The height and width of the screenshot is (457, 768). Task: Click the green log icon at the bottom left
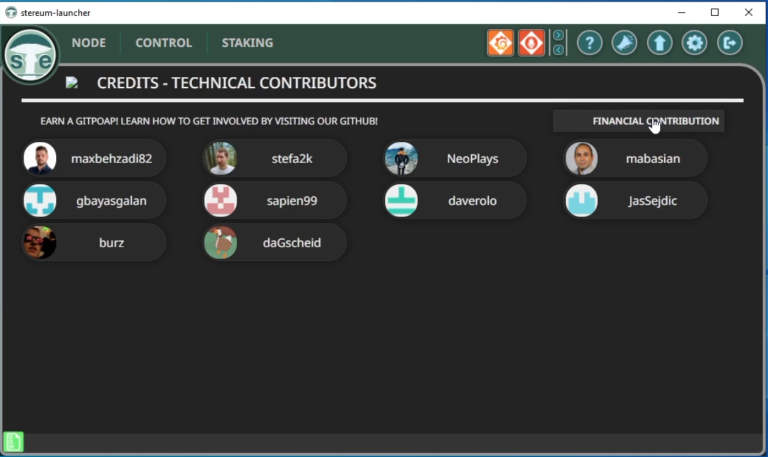tap(13, 442)
